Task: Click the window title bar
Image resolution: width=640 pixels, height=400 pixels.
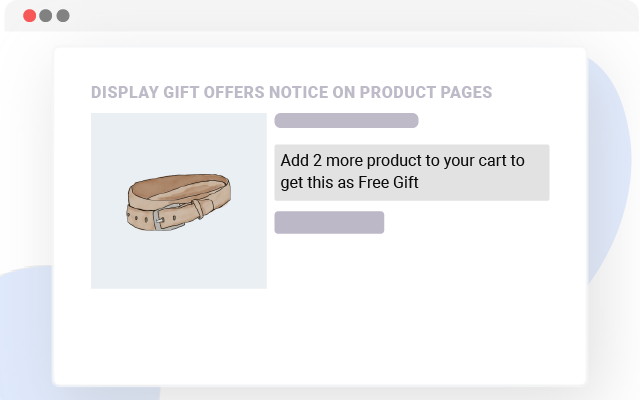Action: click(320, 16)
